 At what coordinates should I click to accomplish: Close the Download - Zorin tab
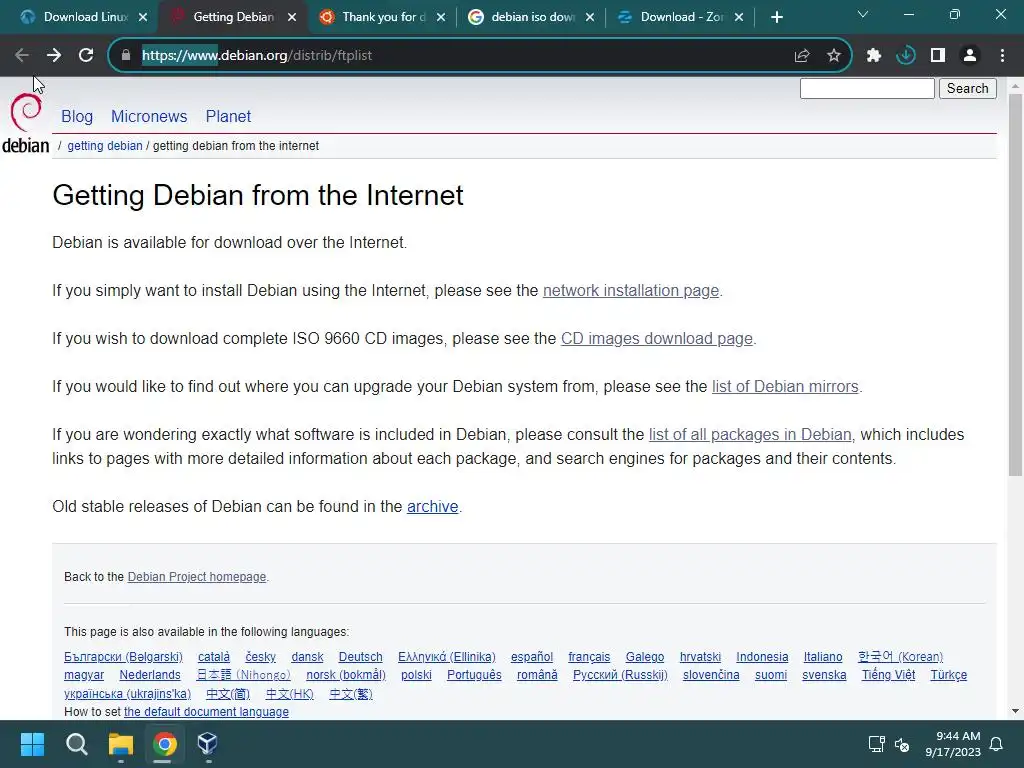point(739,17)
